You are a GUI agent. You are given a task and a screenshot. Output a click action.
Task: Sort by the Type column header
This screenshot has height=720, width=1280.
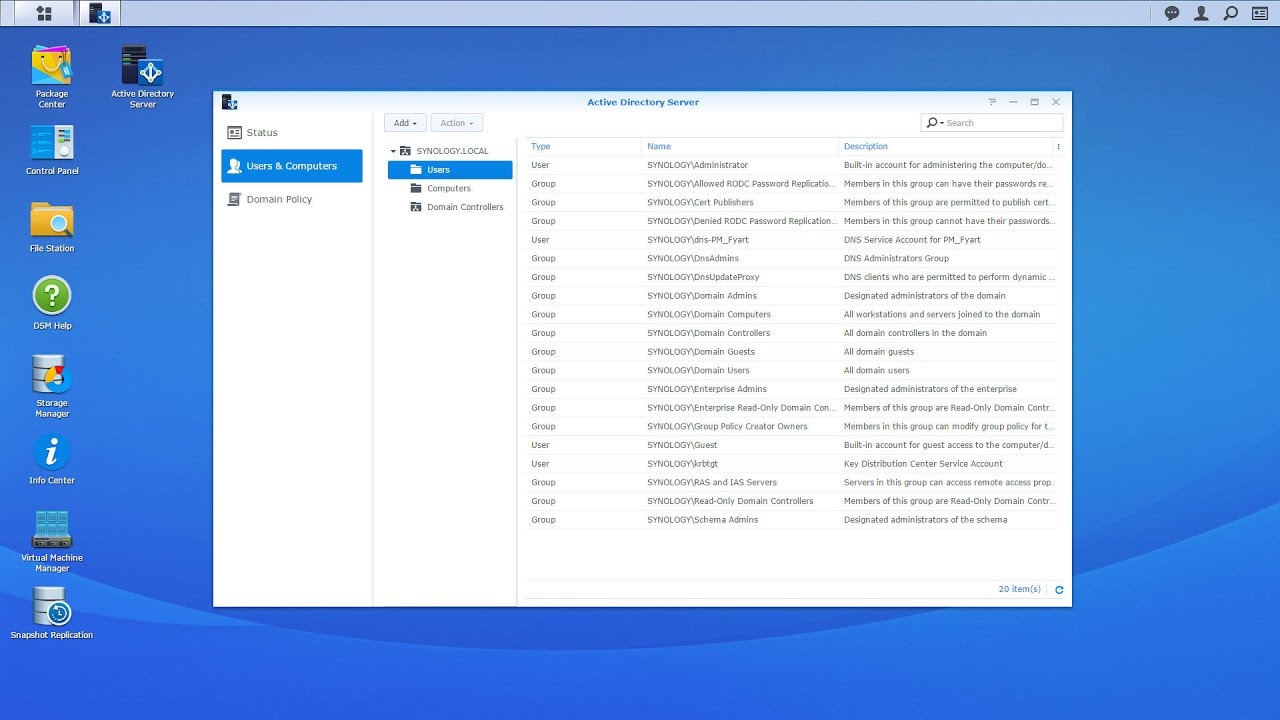(x=583, y=146)
